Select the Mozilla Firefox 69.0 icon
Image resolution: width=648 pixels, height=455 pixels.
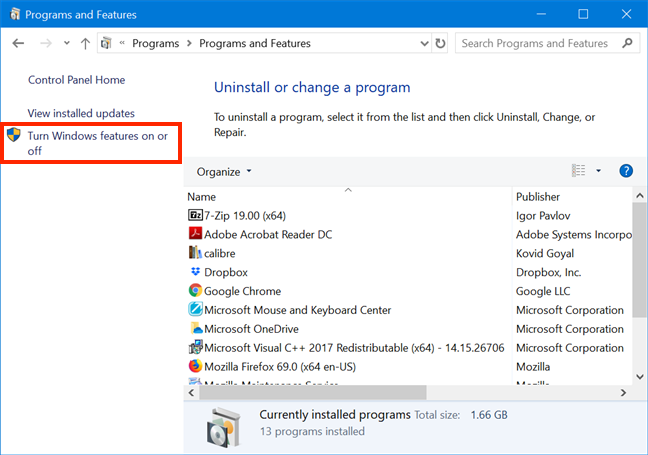(x=195, y=366)
